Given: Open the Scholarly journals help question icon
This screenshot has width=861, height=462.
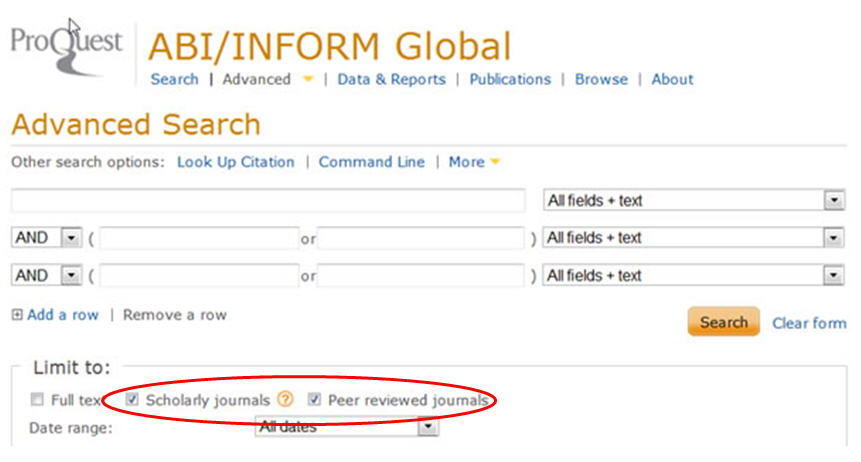Looking at the screenshot, I should pyautogui.click(x=286, y=399).
